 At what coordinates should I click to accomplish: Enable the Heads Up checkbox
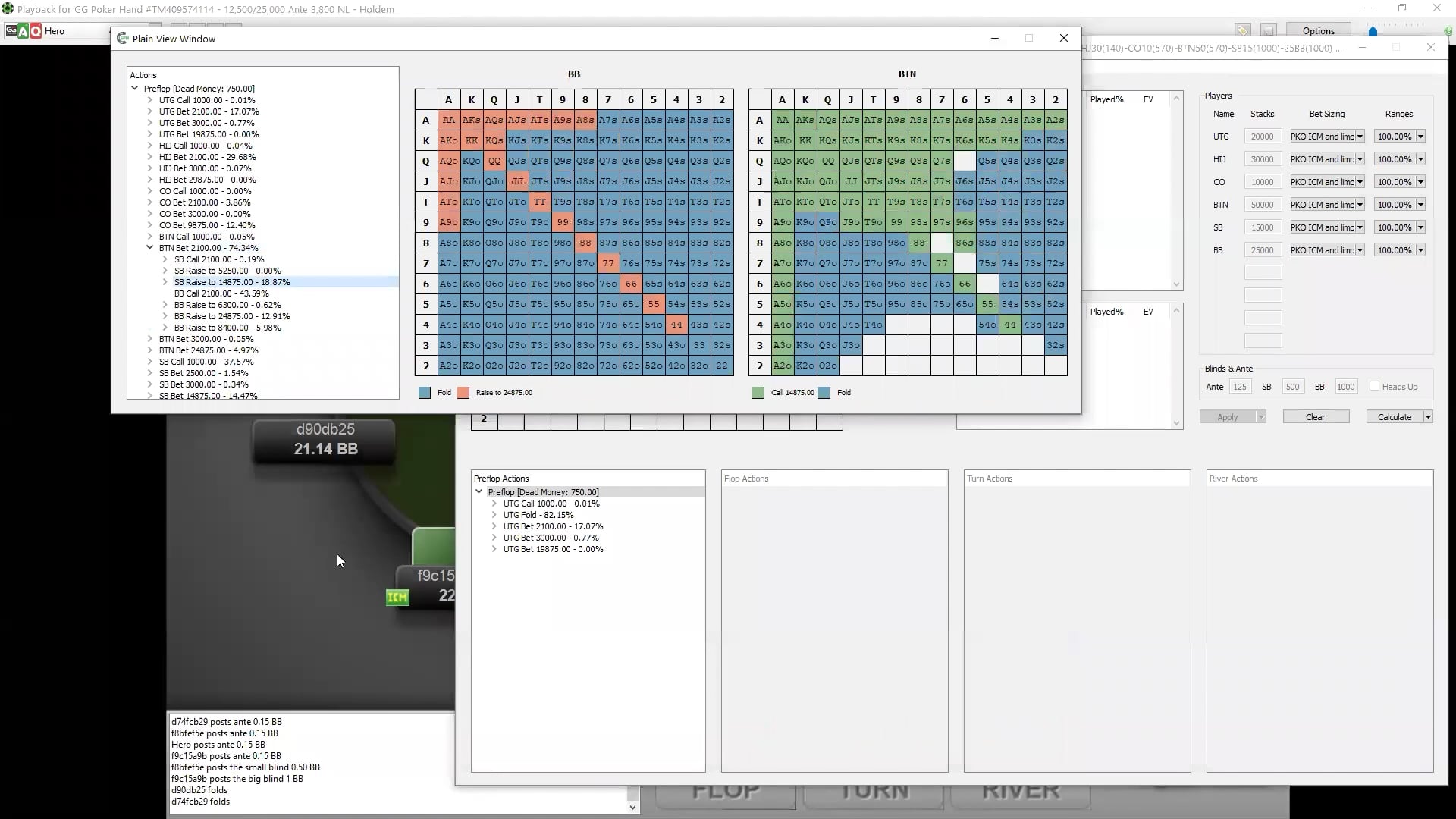point(1374,386)
